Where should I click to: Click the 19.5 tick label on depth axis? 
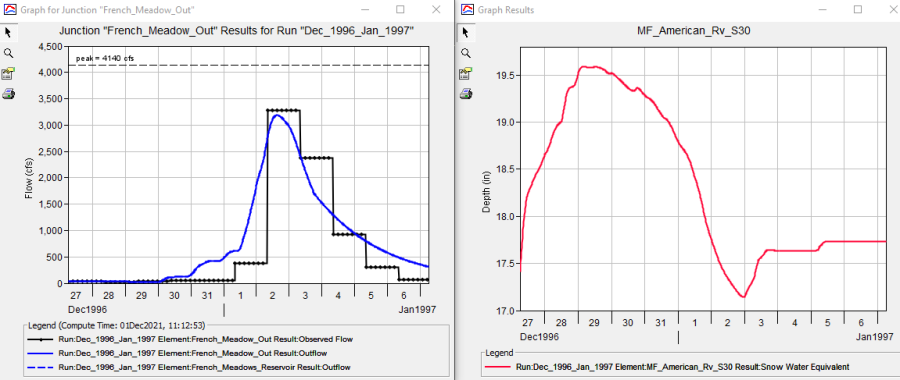506,76
